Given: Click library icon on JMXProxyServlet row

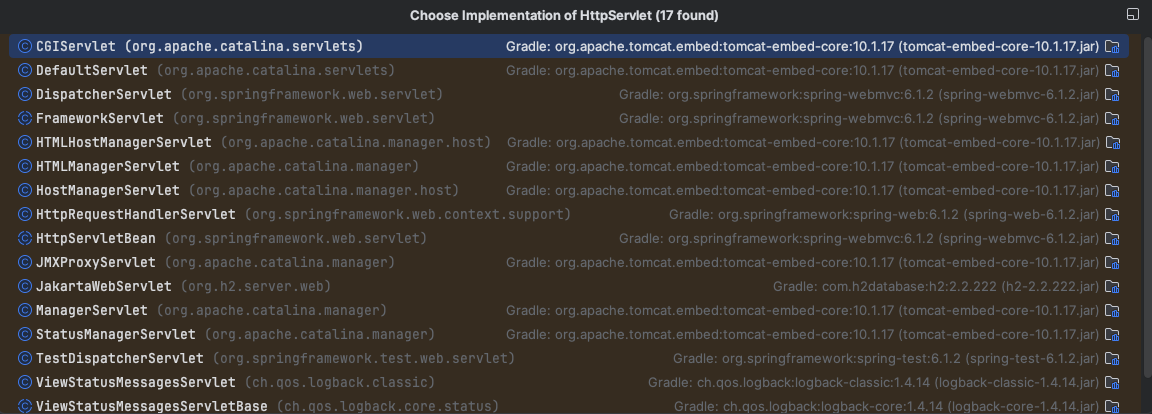Looking at the screenshot, I should [x=1112, y=263].
